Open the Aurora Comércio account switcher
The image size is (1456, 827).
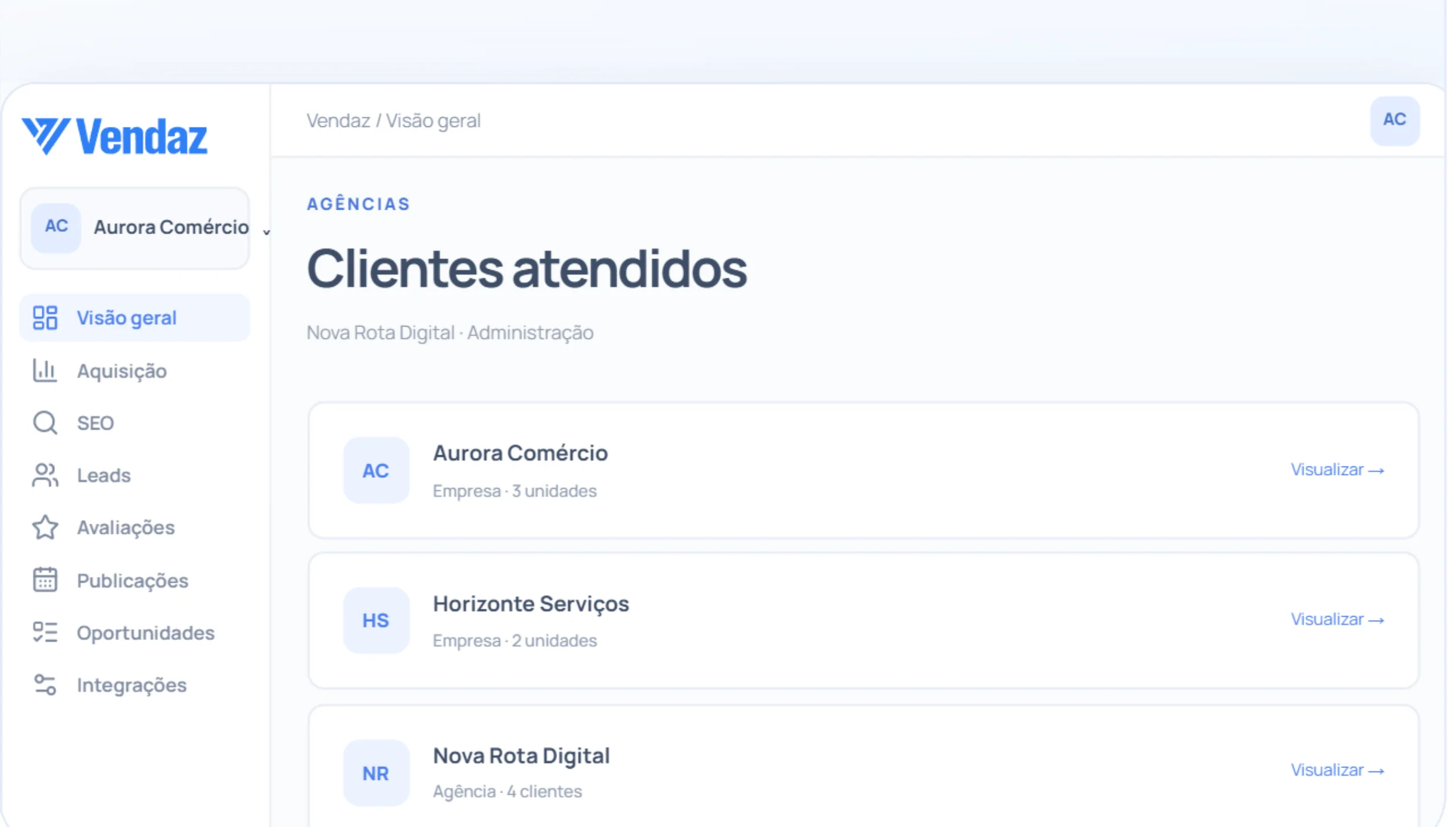(135, 228)
